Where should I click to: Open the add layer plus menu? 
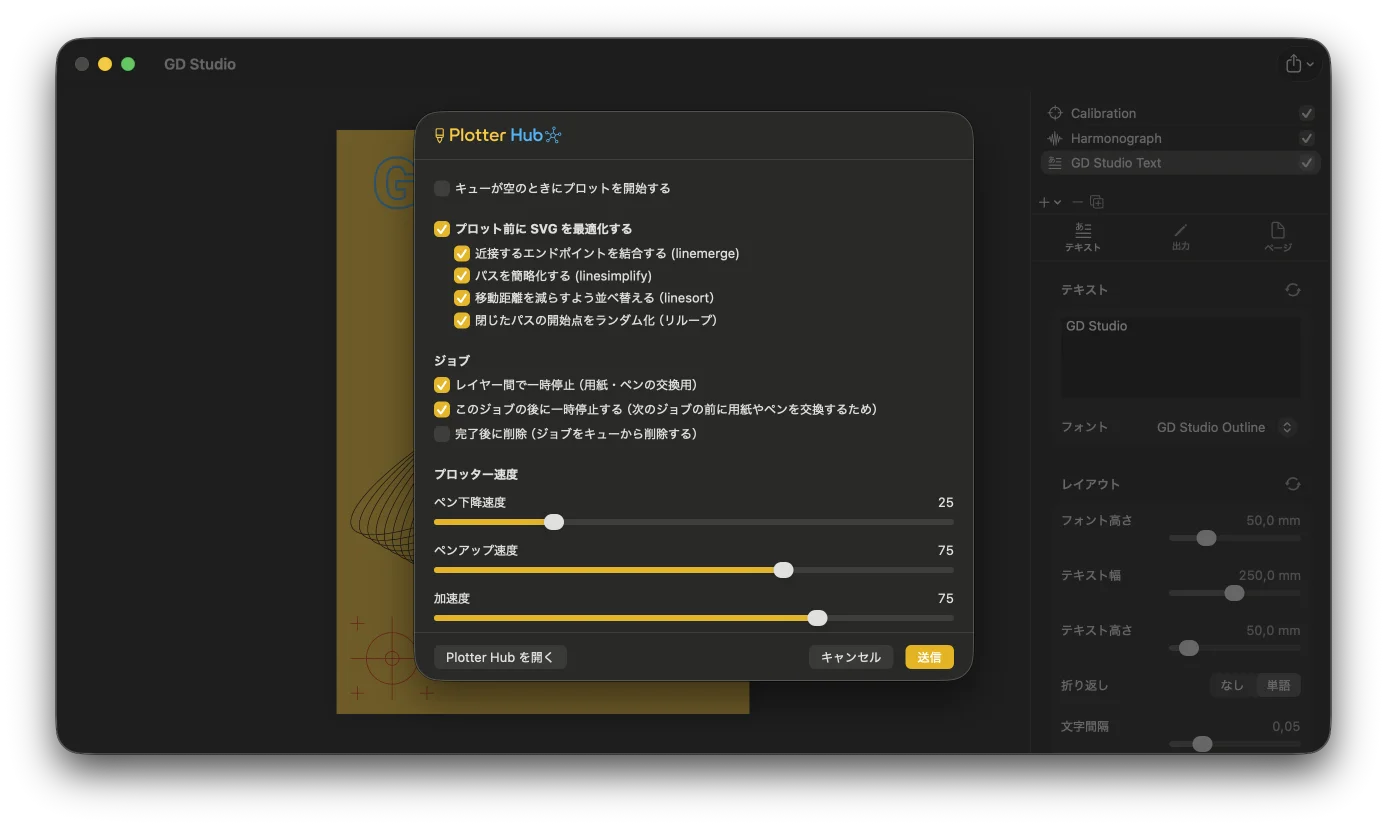(1050, 202)
